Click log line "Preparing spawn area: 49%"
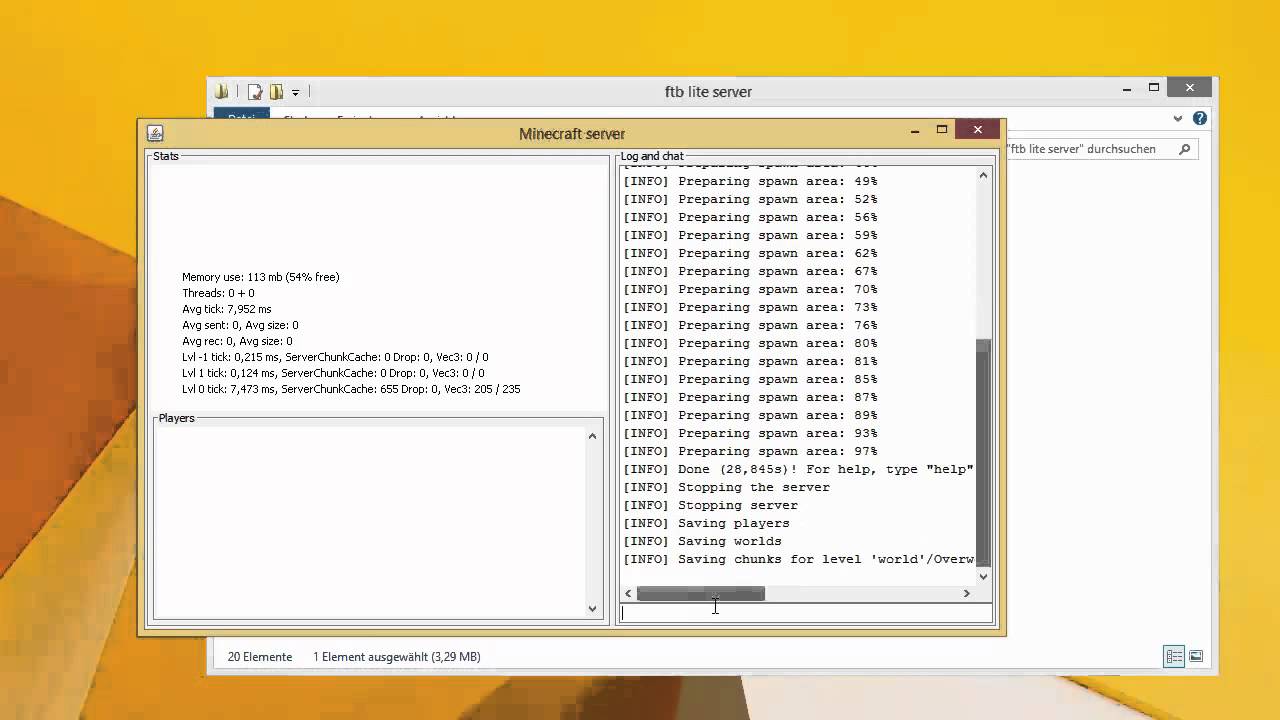The height and width of the screenshot is (720, 1280). coord(750,181)
